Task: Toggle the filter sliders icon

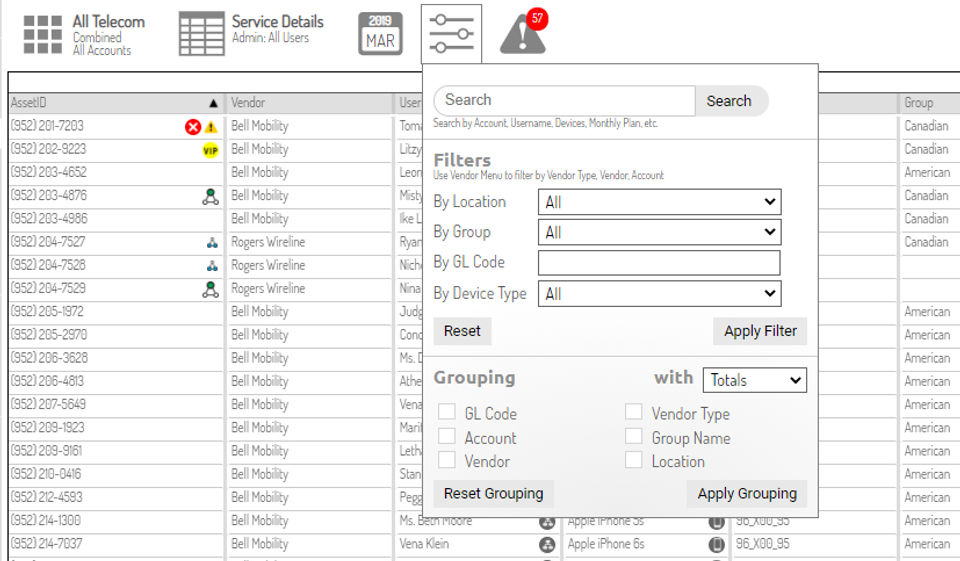Action: 451,34
